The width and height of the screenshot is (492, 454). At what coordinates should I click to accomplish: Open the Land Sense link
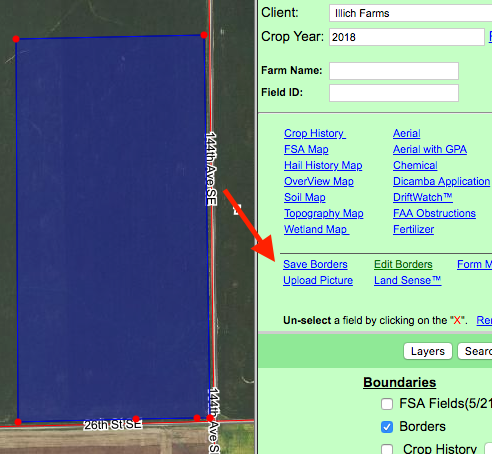point(407,280)
